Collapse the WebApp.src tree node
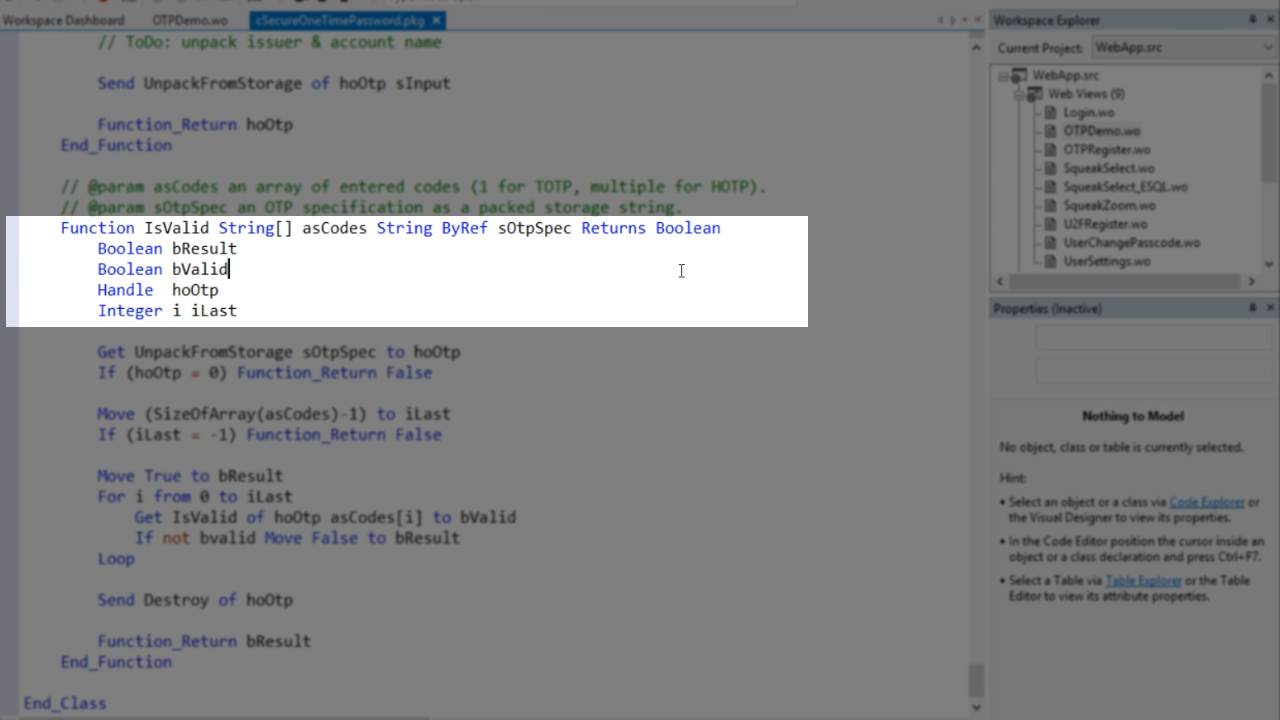 pyautogui.click(x=1004, y=76)
